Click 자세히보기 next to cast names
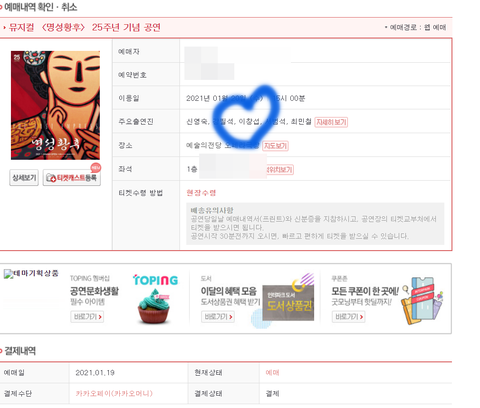480x408 pixels. [331, 122]
